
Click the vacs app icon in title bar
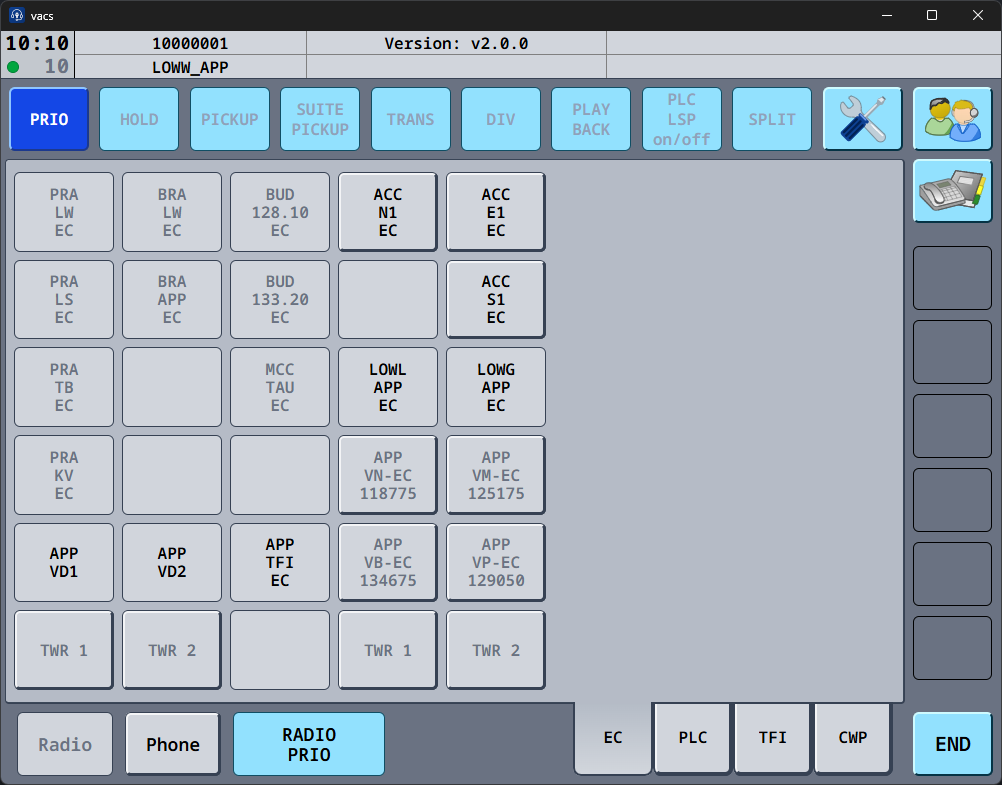point(17,15)
